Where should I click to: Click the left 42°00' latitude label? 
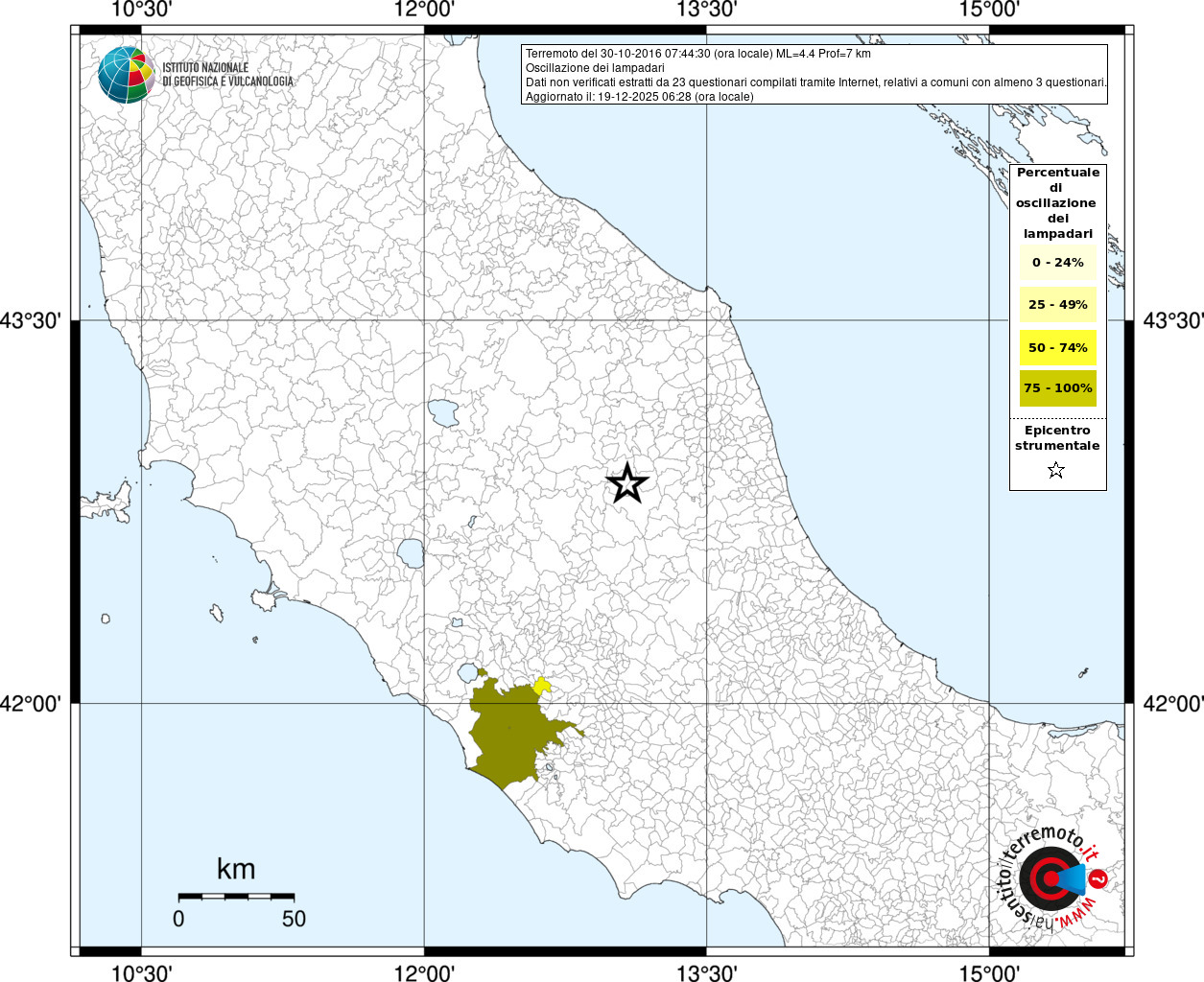click(31, 704)
